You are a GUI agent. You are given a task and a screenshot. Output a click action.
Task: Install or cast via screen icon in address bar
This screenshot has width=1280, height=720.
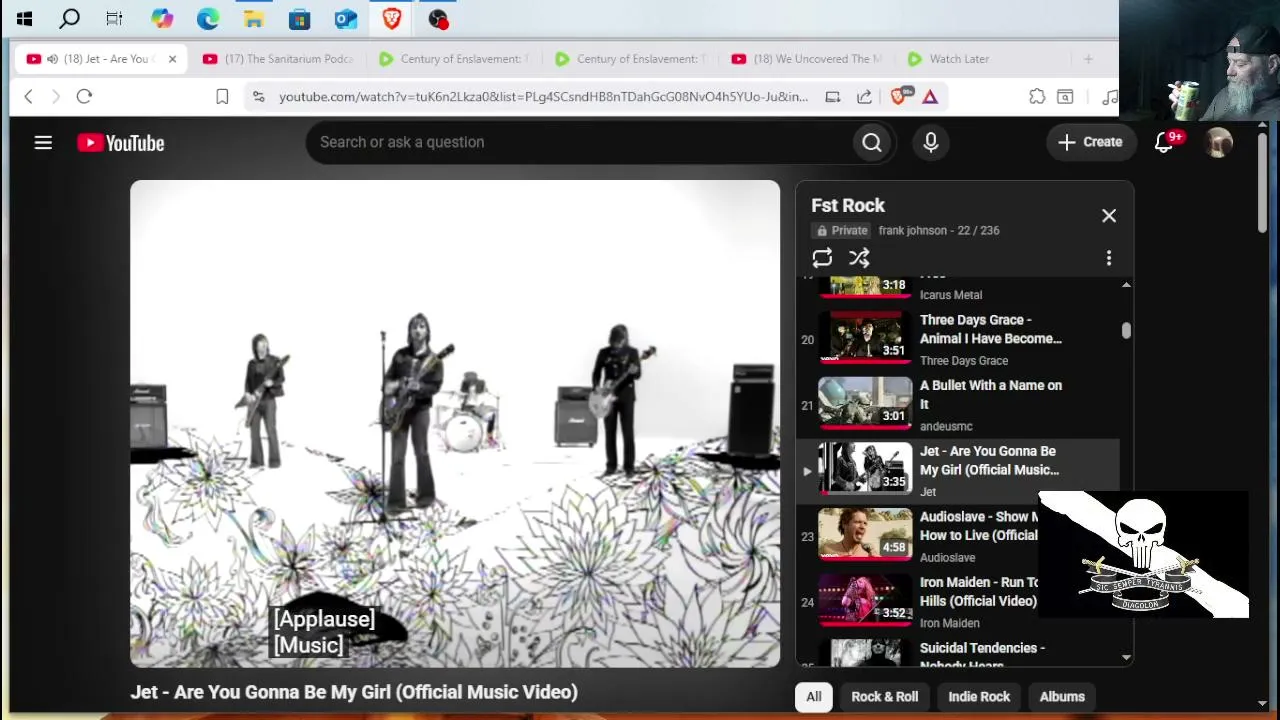832,96
